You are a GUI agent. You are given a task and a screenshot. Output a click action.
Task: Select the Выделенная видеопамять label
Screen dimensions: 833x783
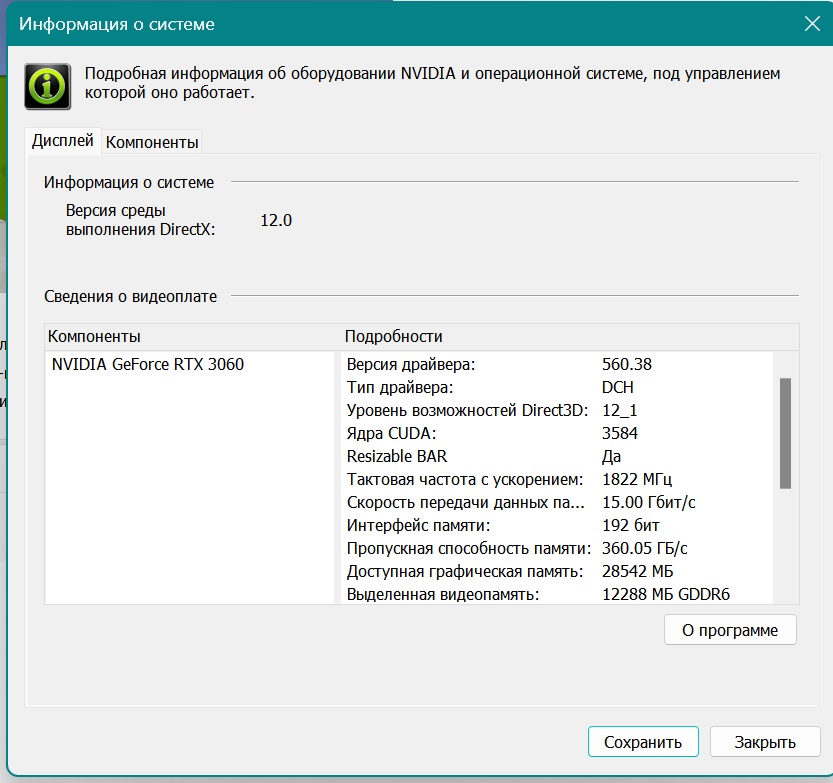pyautogui.click(x=443, y=594)
